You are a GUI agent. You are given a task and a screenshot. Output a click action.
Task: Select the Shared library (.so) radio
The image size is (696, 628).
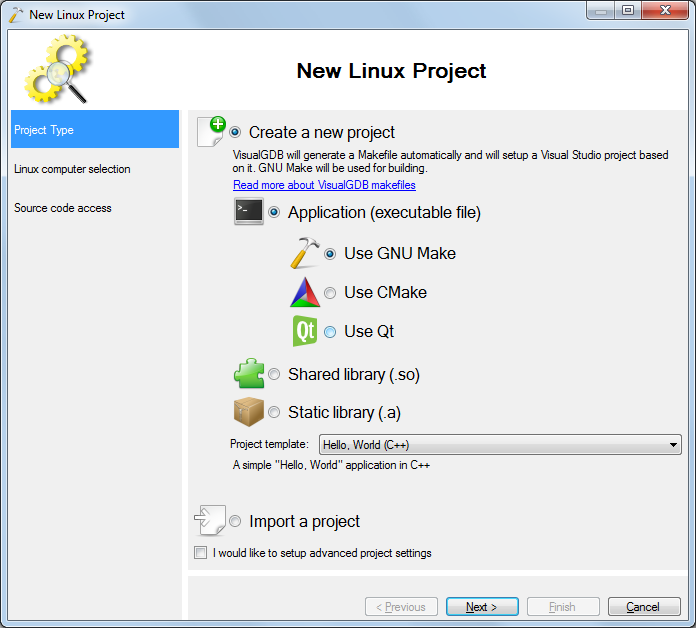tap(274, 374)
